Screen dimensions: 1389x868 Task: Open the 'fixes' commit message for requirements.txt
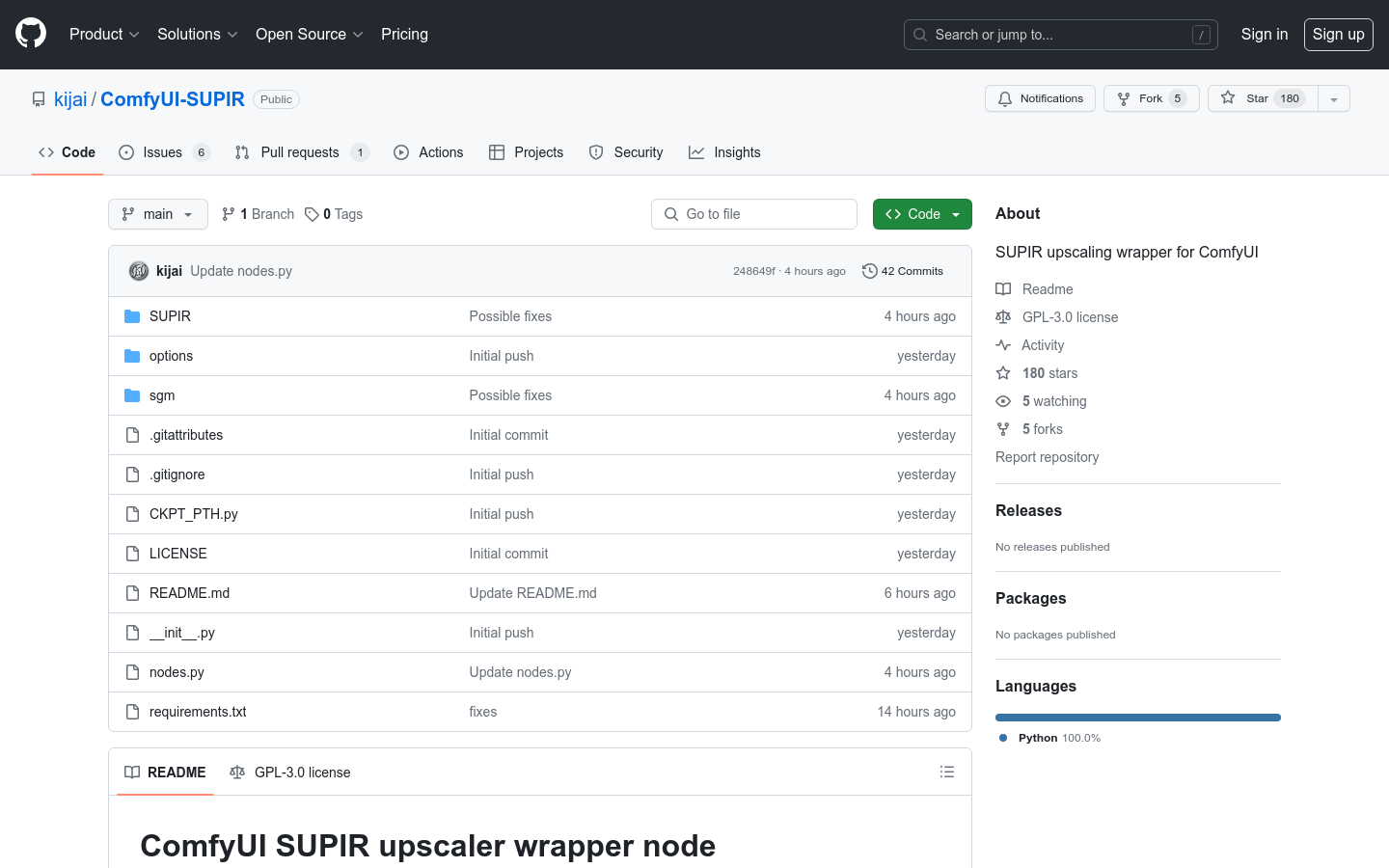[483, 712]
